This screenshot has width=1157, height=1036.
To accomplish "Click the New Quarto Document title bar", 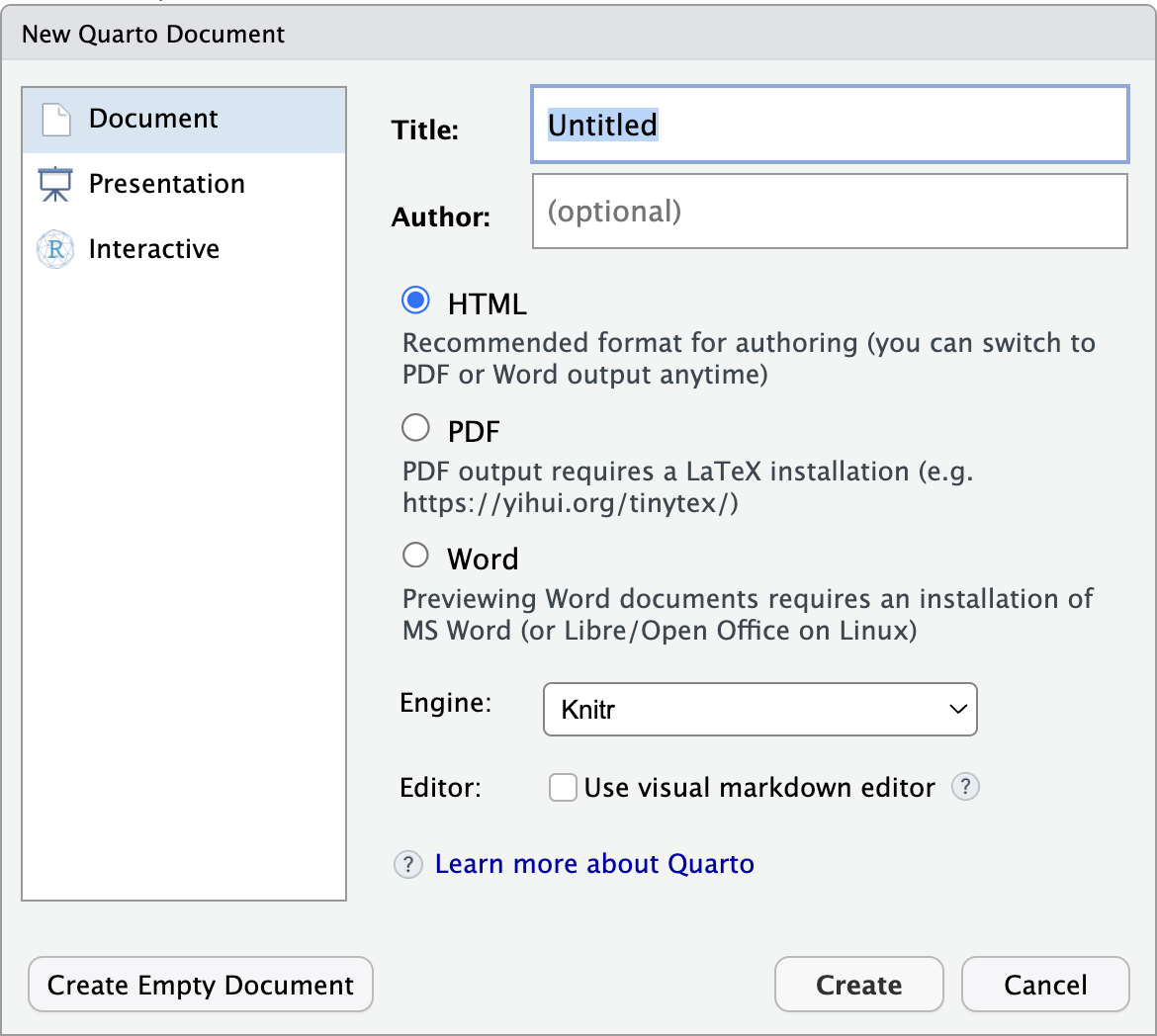I will pos(578,34).
